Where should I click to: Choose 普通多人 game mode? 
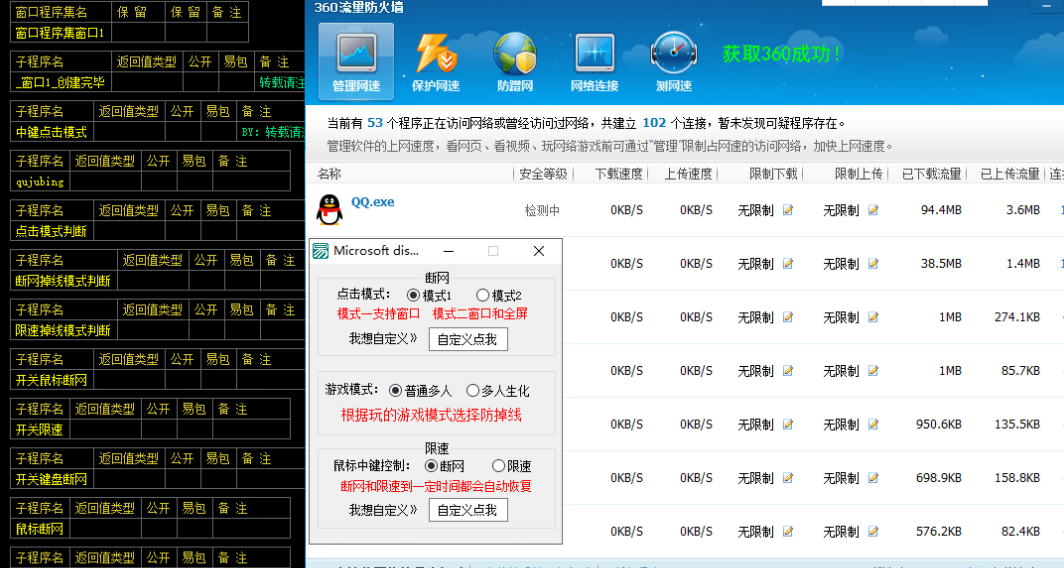[x=395, y=391]
